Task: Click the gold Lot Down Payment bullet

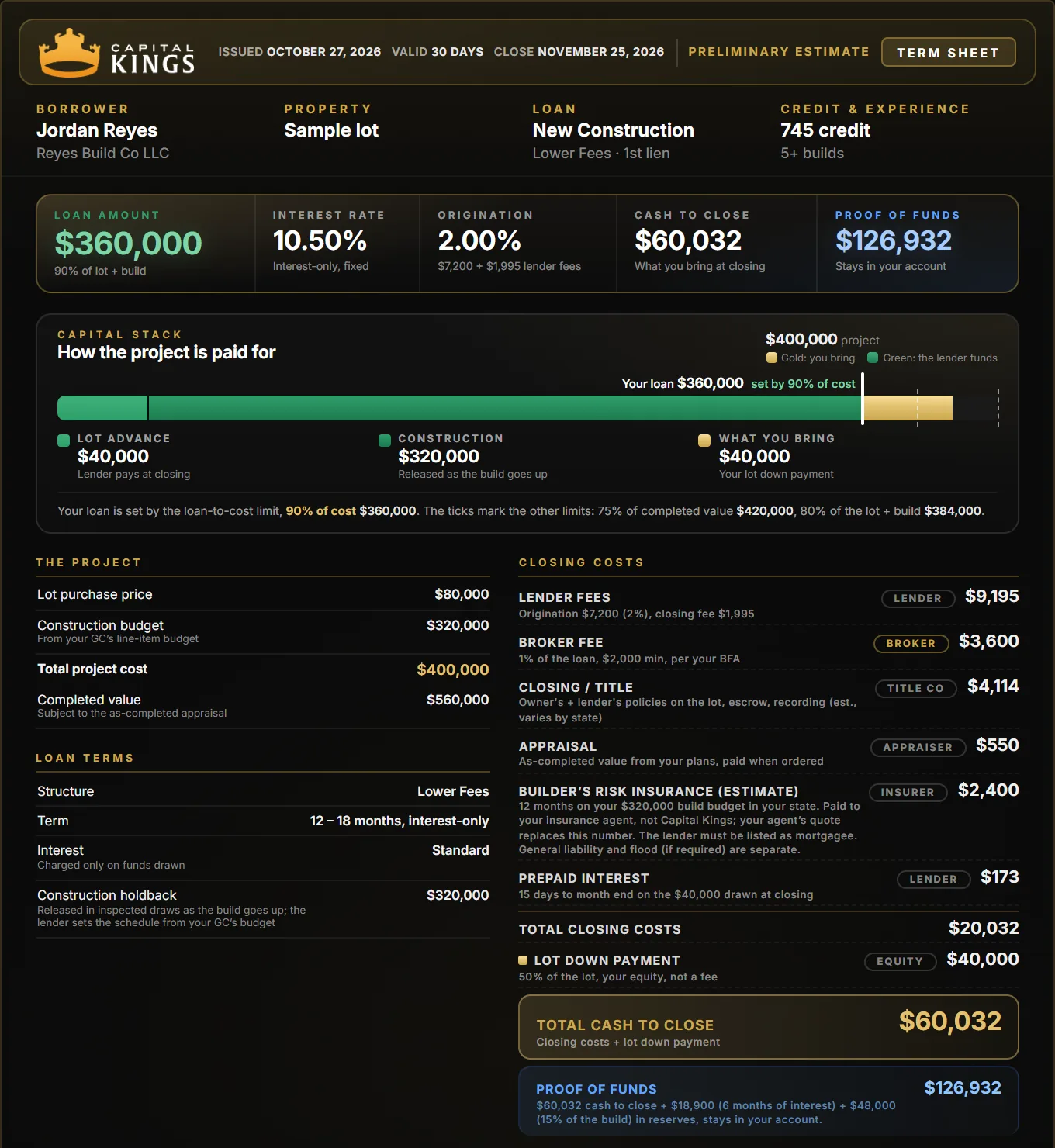Action: (524, 960)
